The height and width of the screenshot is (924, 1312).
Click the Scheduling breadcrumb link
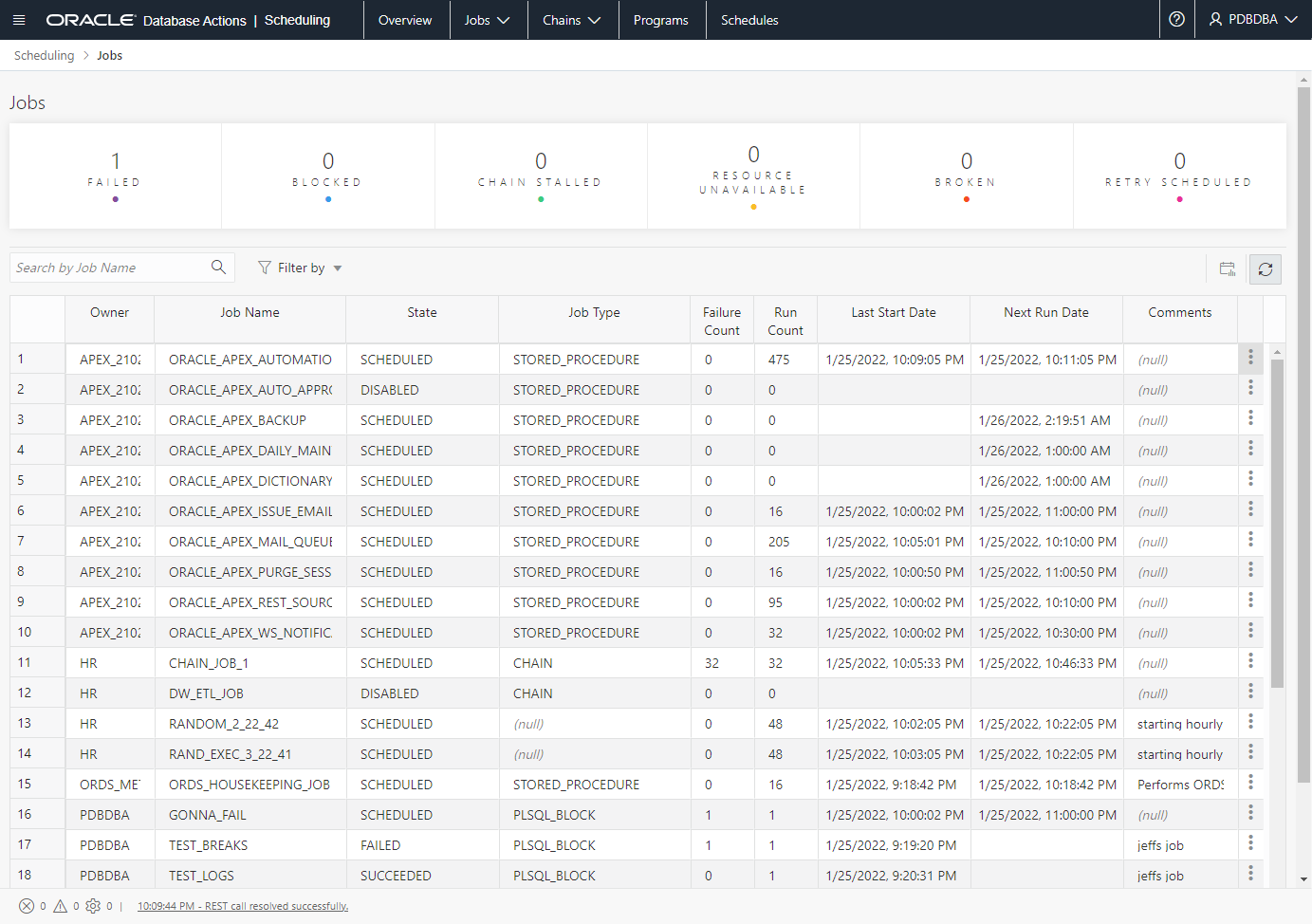click(x=44, y=56)
